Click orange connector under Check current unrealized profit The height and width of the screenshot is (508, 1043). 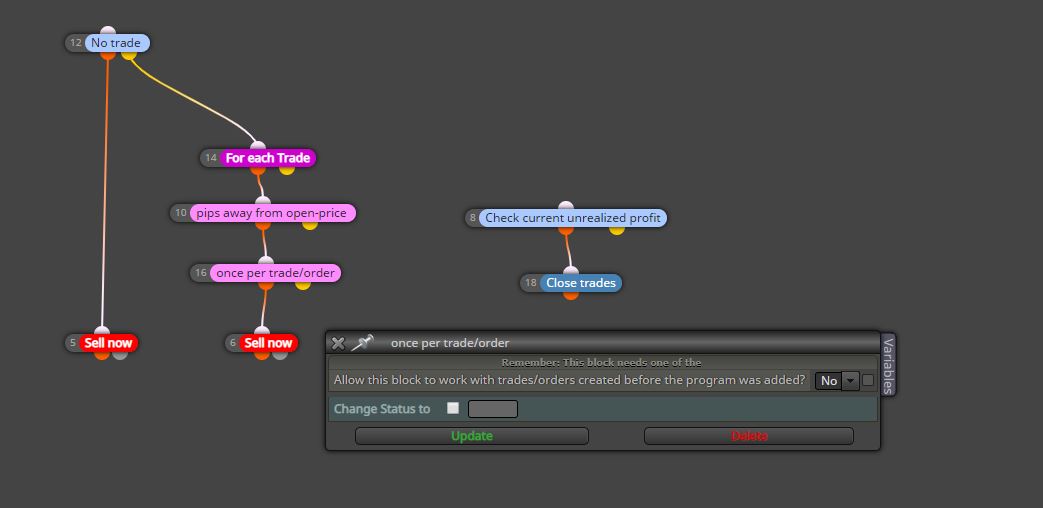tap(565, 230)
